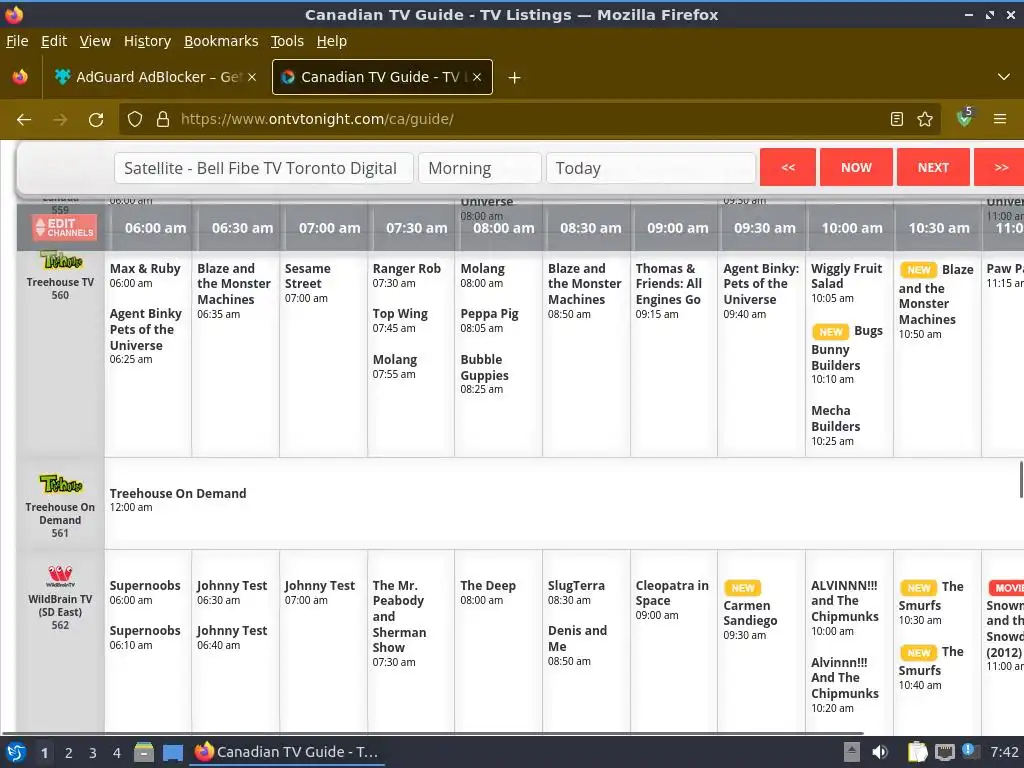The width and height of the screenshot is (1024, 768).
Task: Open the Tools menu
Action: pyautogui.click(x=287, y=41)
